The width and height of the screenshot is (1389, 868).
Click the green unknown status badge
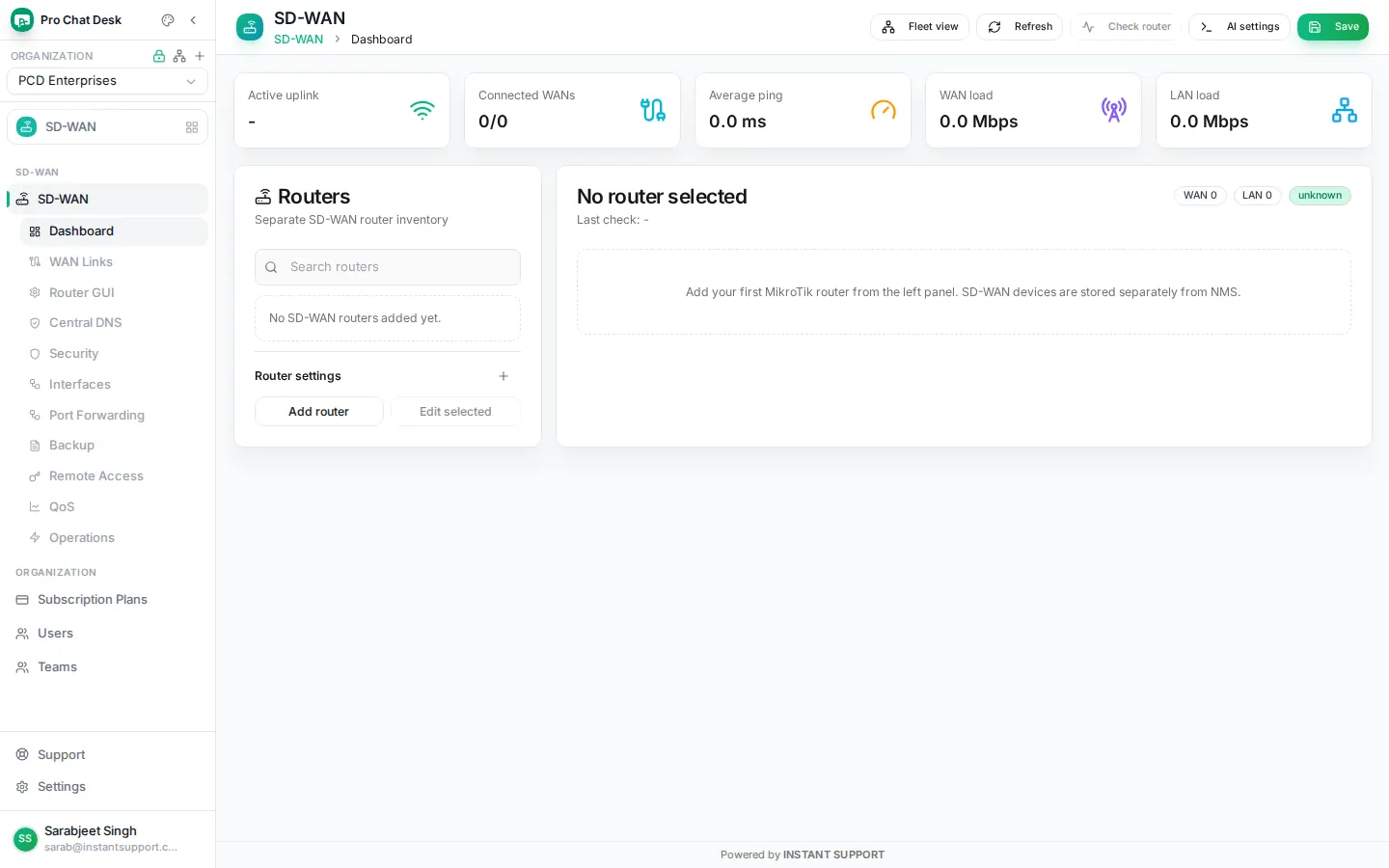tap(1320, 196)
